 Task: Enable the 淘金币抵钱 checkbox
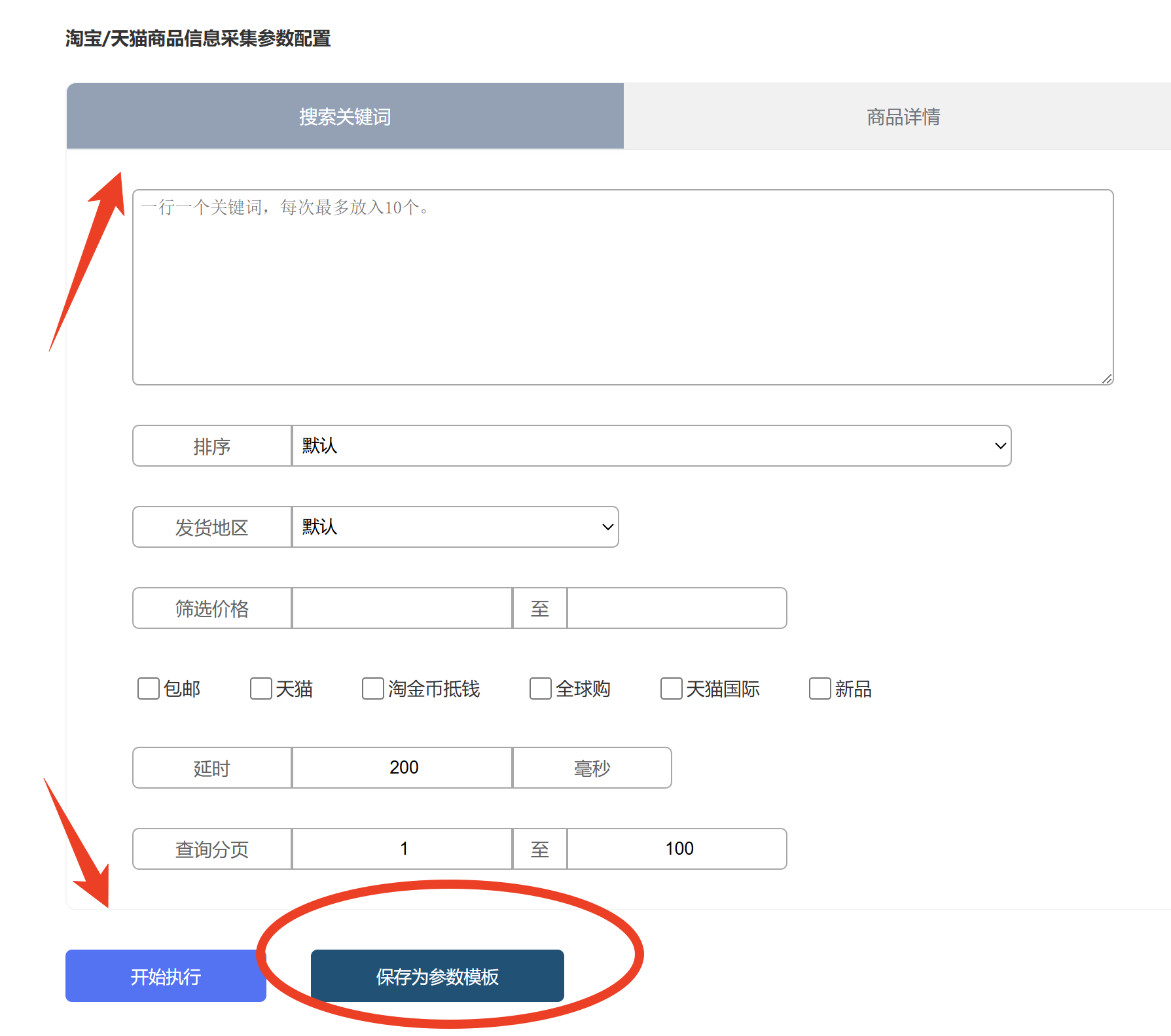373,688
